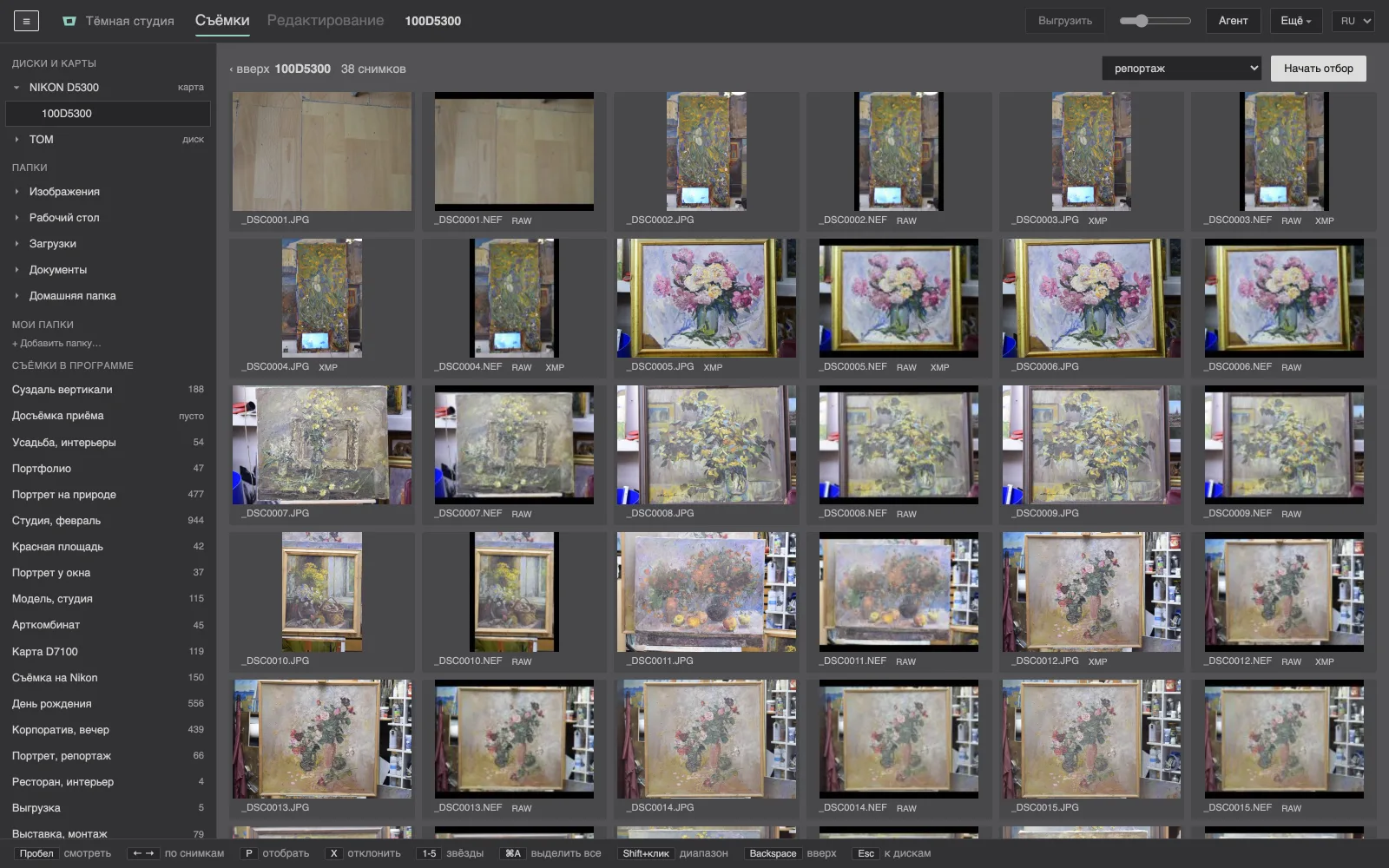Select the _DSC0011.JPG thumbnail

click(707, 592)
